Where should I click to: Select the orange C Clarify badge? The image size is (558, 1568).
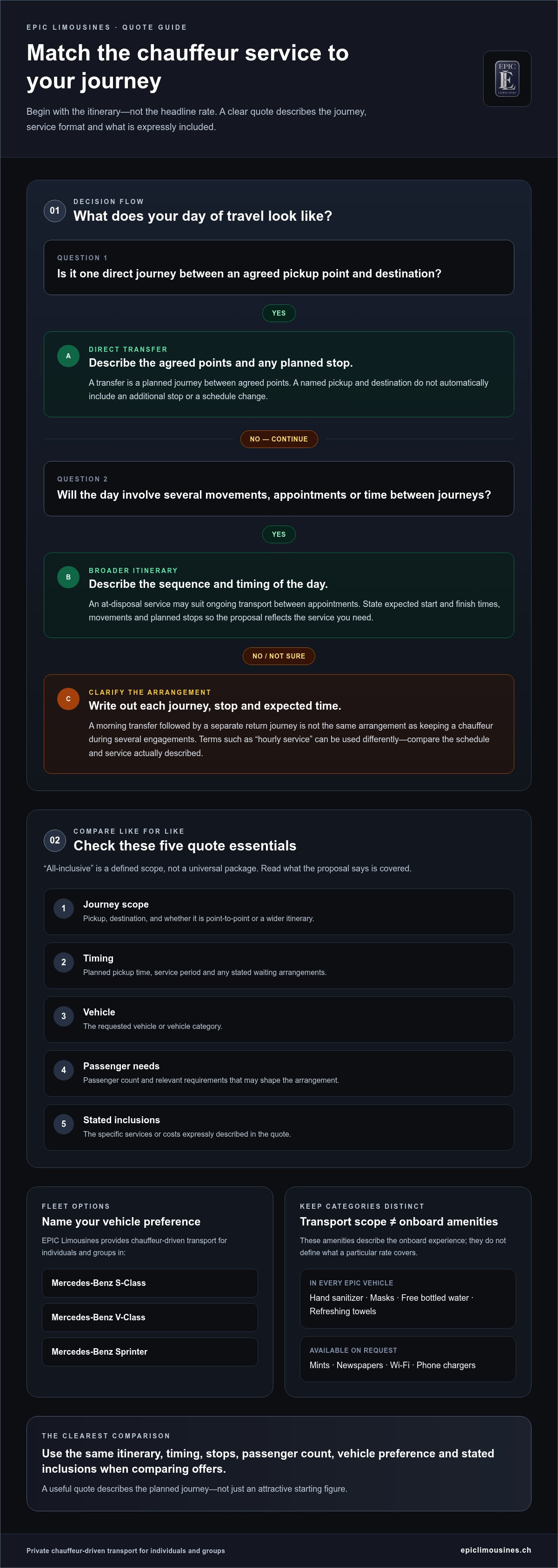point(68,699)
